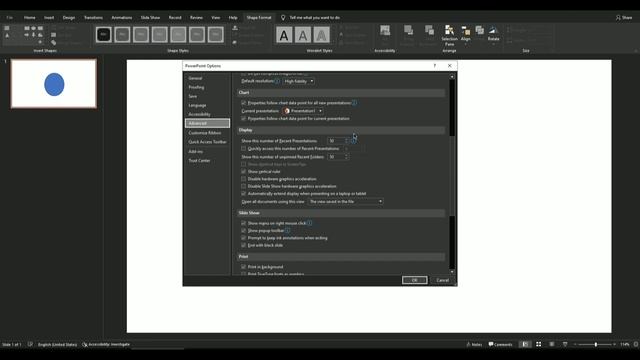
Task: Click the Shape Effects icon
Action: 235,42
